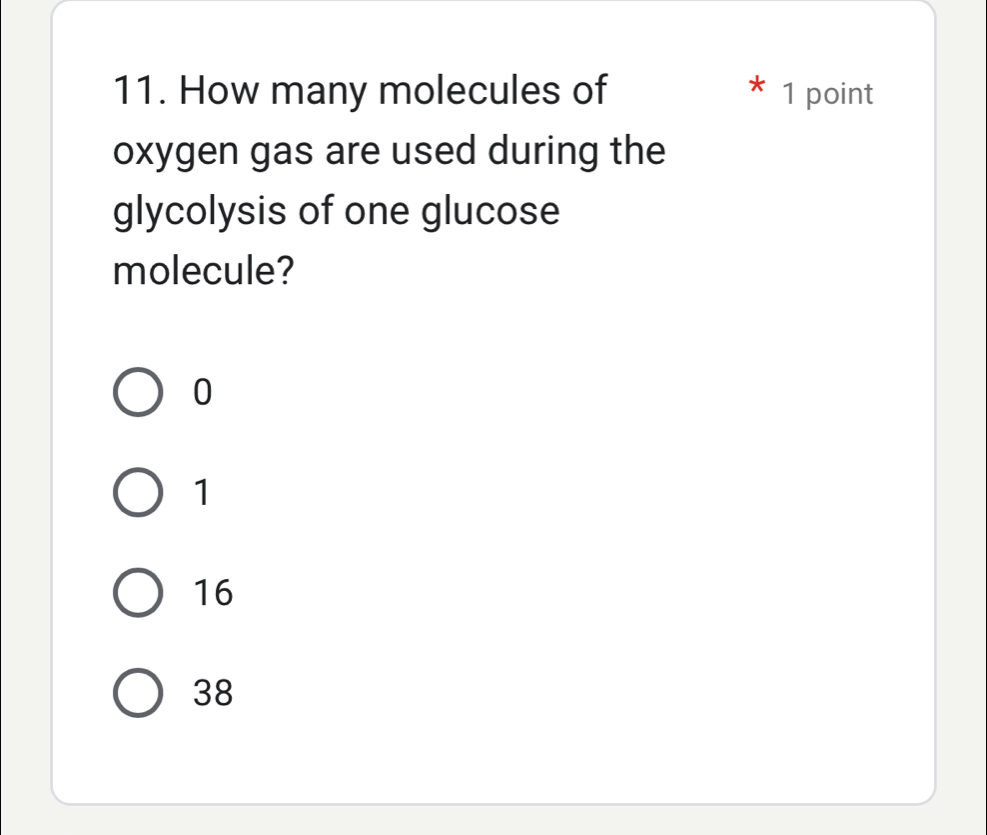987x835 pixels.
Task: Select the radio button for answer 38
Action: pos(138,693)
